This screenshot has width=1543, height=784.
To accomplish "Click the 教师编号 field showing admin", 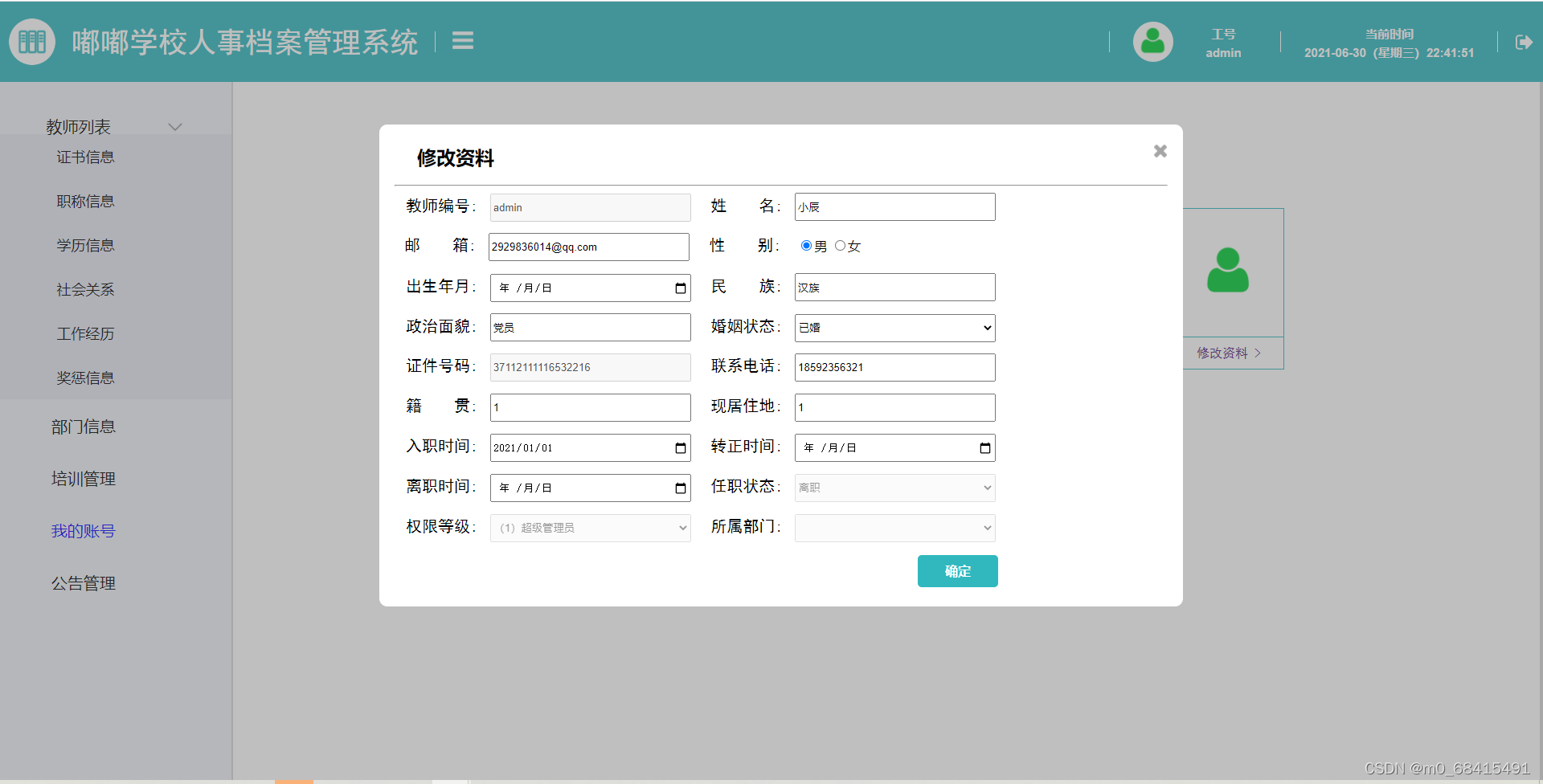I will point(590,207).
